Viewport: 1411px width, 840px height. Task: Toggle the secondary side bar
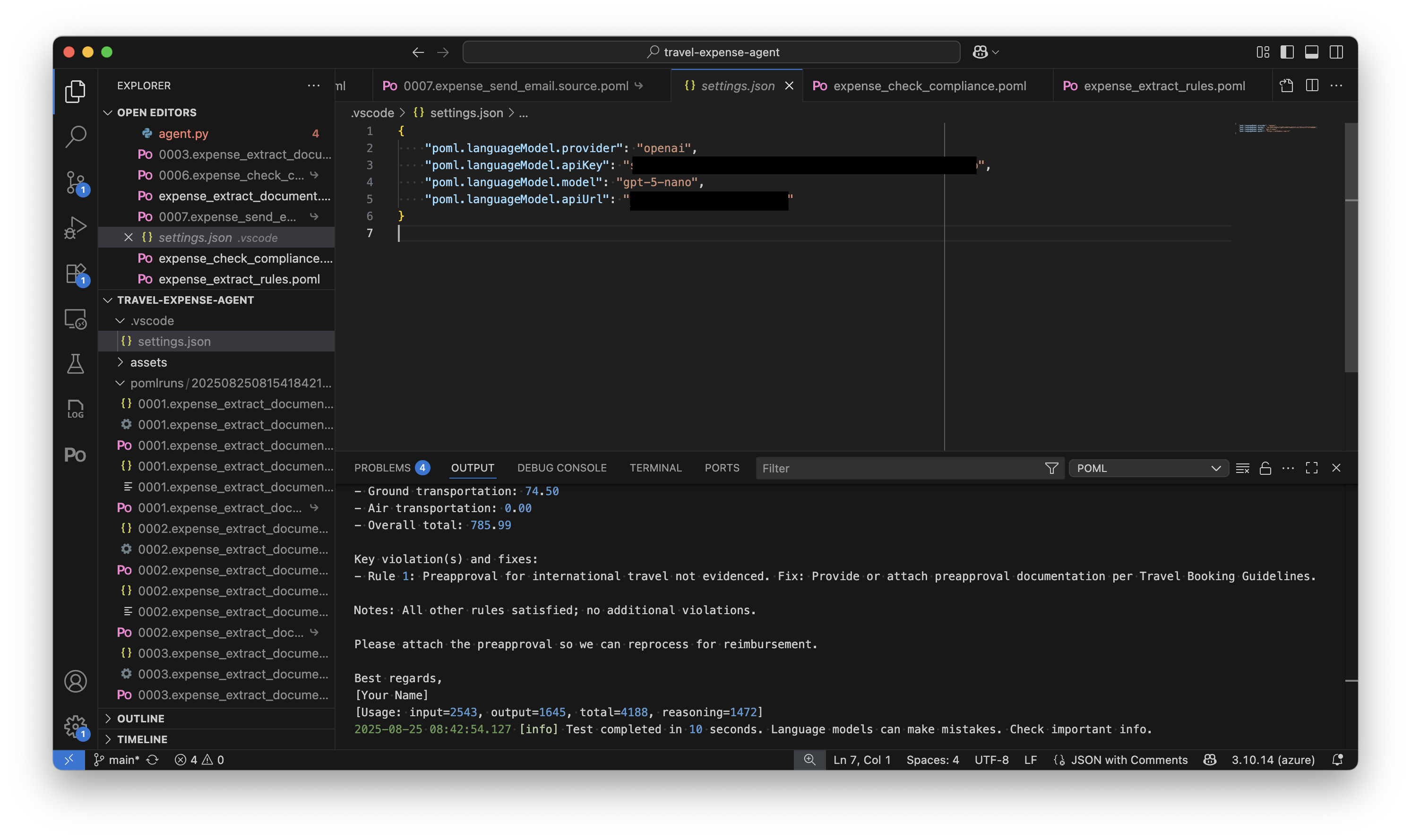pyautogui.click(x=1336, y=52)
